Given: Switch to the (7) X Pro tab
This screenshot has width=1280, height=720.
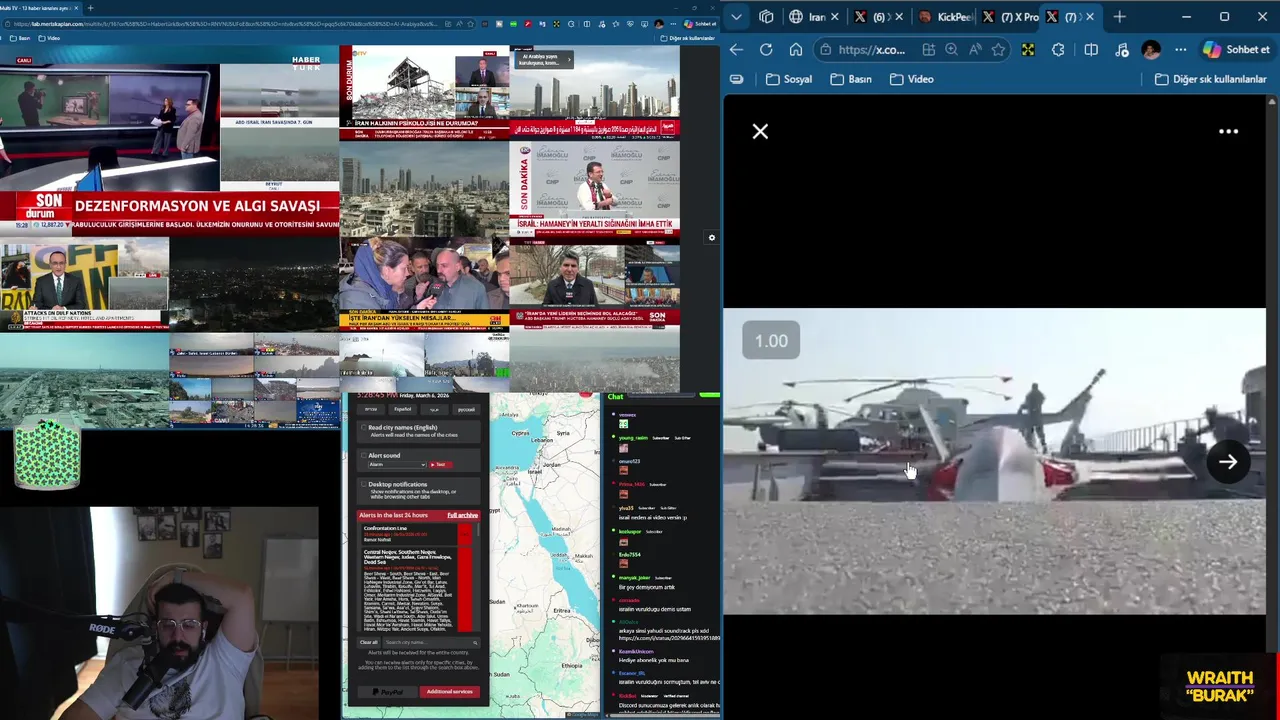Looking at the screenshot, I should tap(1010, 16).
